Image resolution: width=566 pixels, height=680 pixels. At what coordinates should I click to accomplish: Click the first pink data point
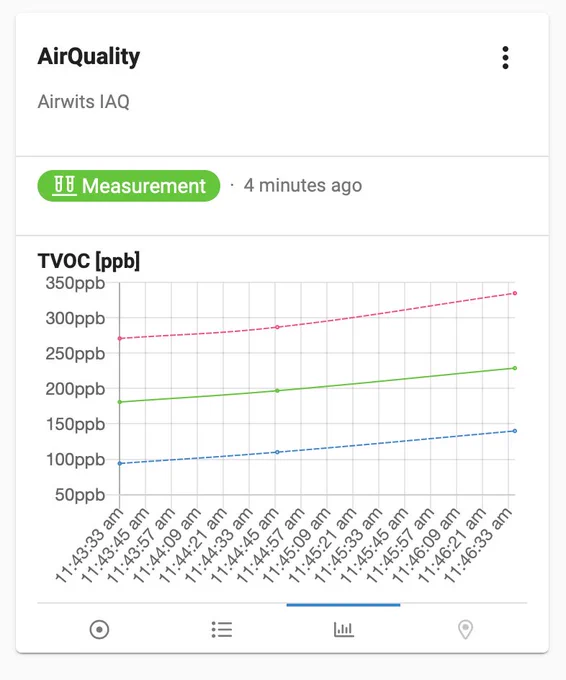point(120,338)
